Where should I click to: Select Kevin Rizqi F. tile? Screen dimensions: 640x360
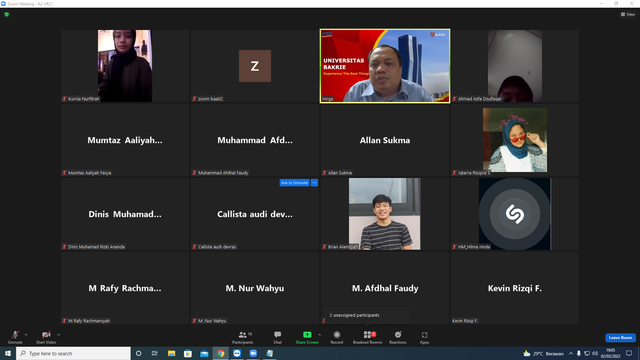click(x=515, y=288)
